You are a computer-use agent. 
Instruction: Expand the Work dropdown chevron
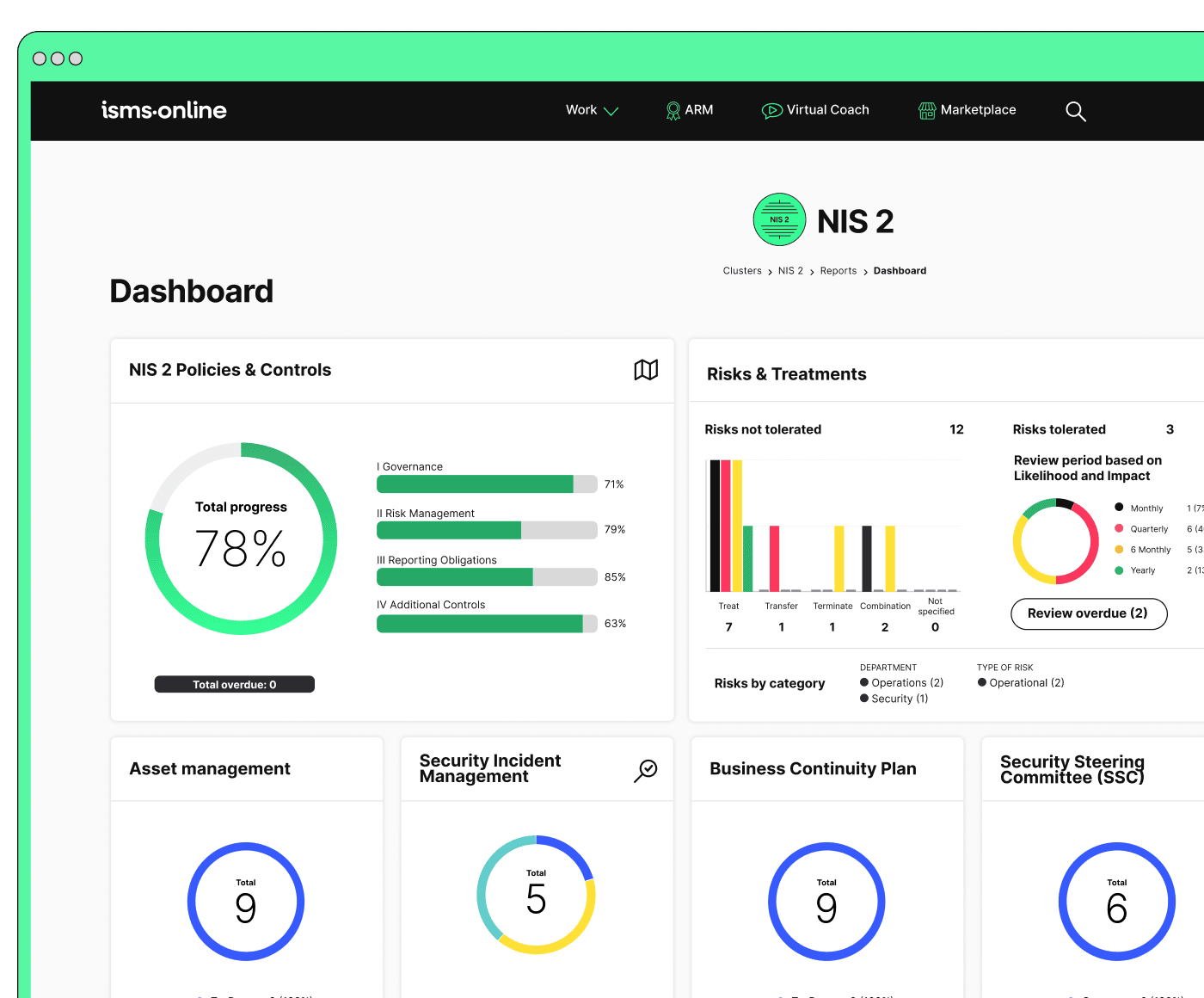(x=611, y=111)
